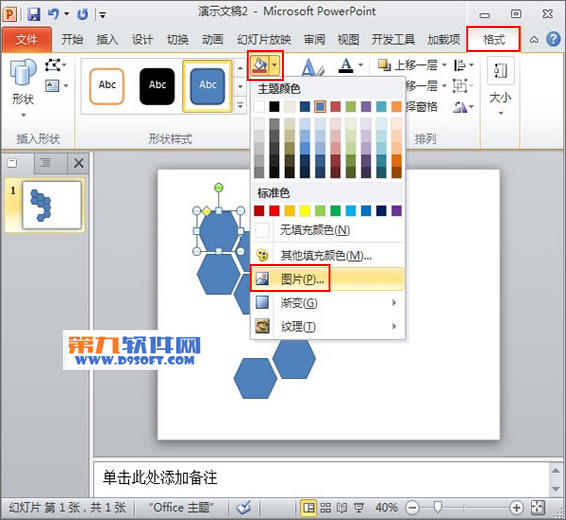This screenshot has height=520, width=566.
Task: Close the slides pane
Action: pyautogui.click(x=78, y=163)
